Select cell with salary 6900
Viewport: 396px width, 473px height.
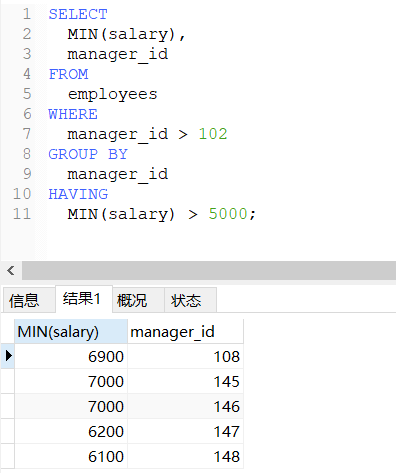click(71, 356)
